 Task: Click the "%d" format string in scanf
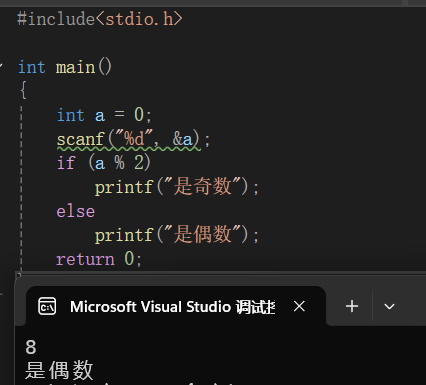pos(134,138)
